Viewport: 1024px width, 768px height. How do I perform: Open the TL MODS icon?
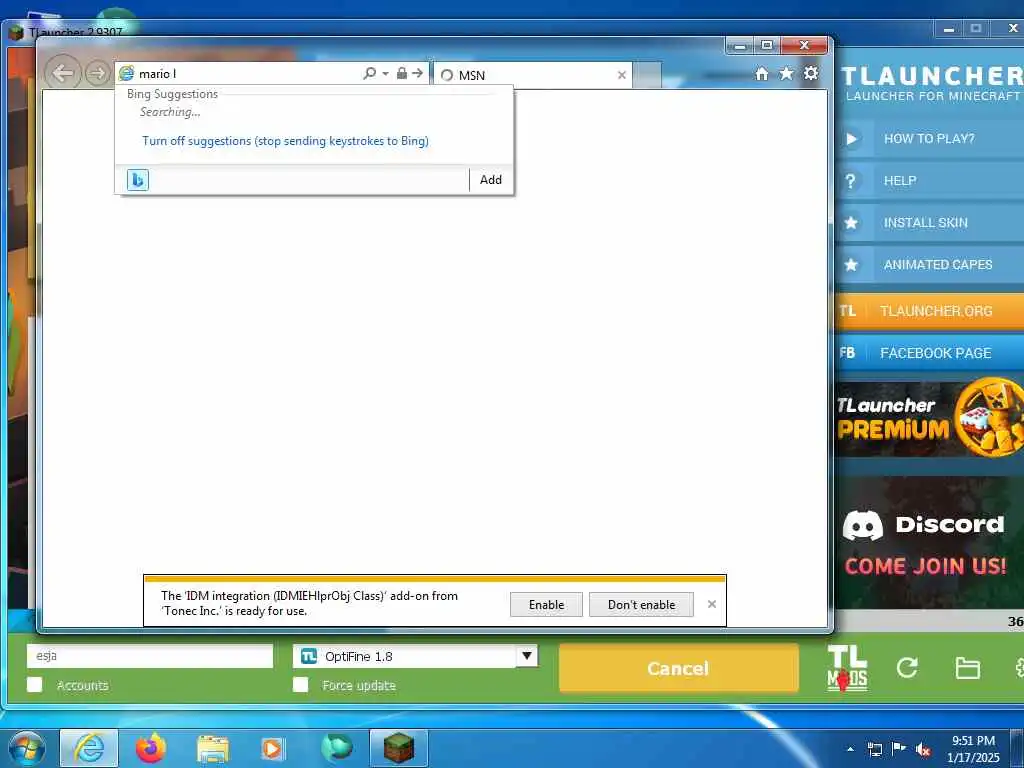coord(847,667)
